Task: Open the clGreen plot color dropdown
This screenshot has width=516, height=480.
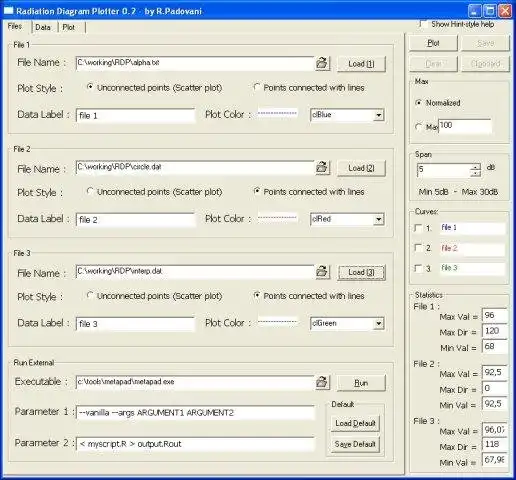Action: pos(379,323)
